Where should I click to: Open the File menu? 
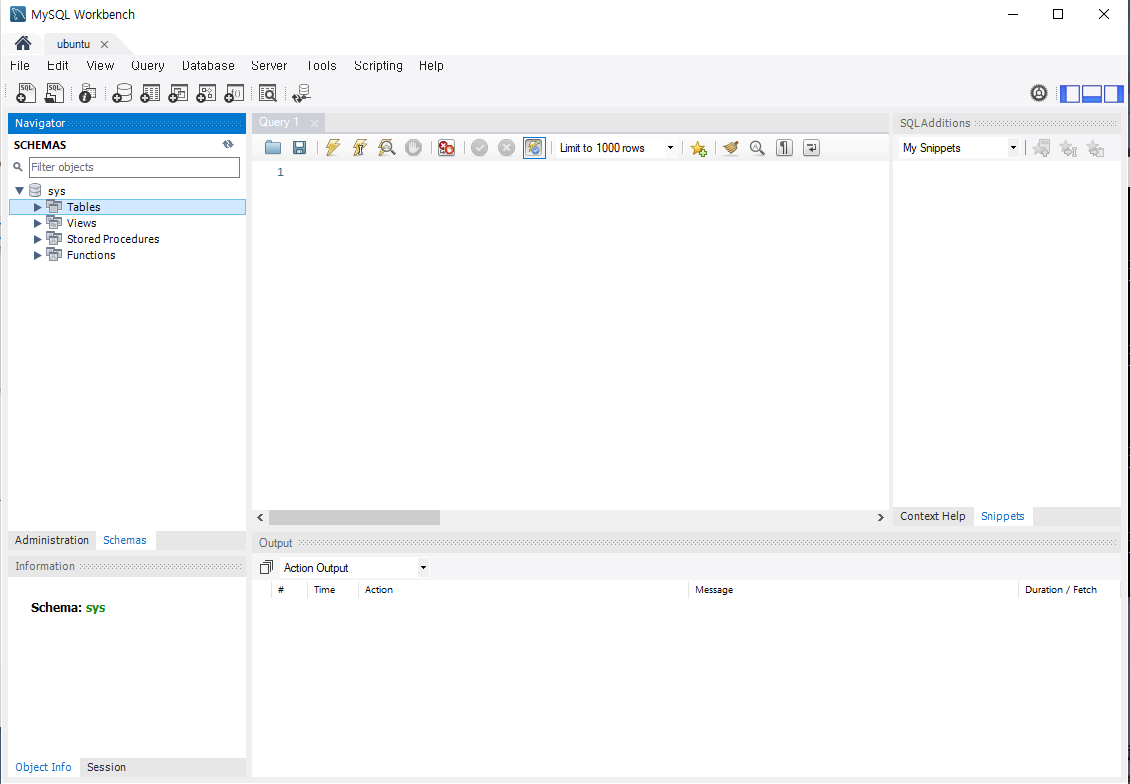20,66
